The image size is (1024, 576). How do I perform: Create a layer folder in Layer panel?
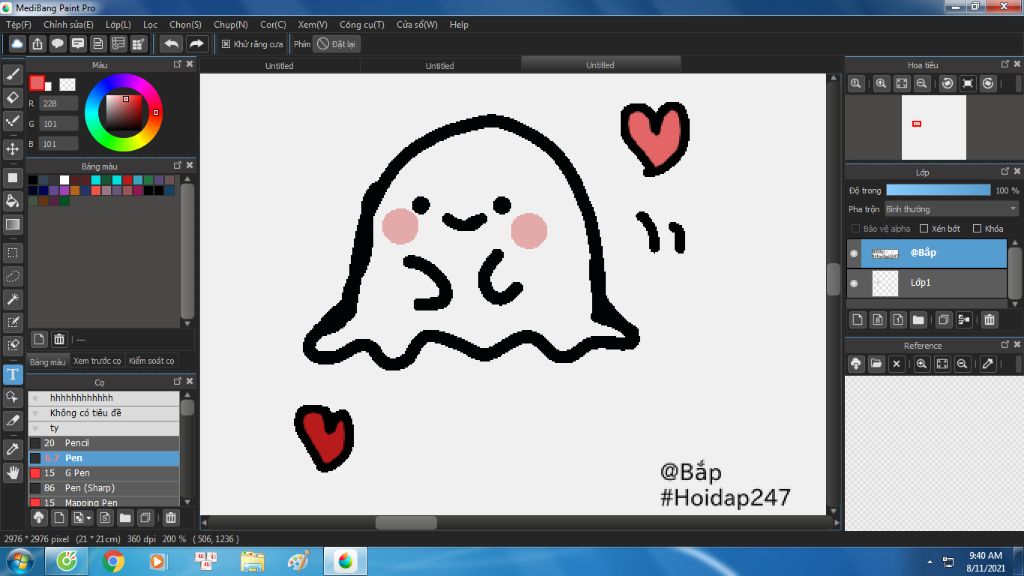(x=918, y=319)
